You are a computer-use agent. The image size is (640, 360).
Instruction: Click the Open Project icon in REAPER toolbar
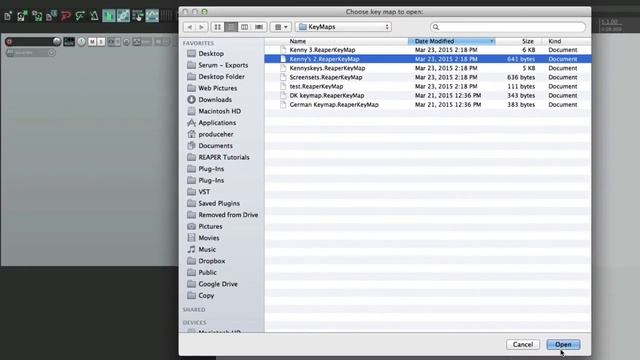click(x=22, y=16)
